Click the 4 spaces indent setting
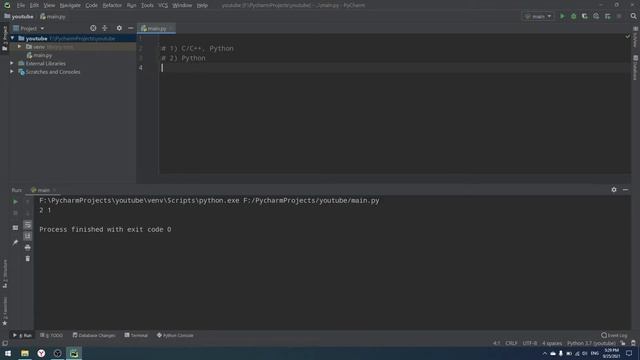This screenshot has height=360, width=640. point(552,343)
